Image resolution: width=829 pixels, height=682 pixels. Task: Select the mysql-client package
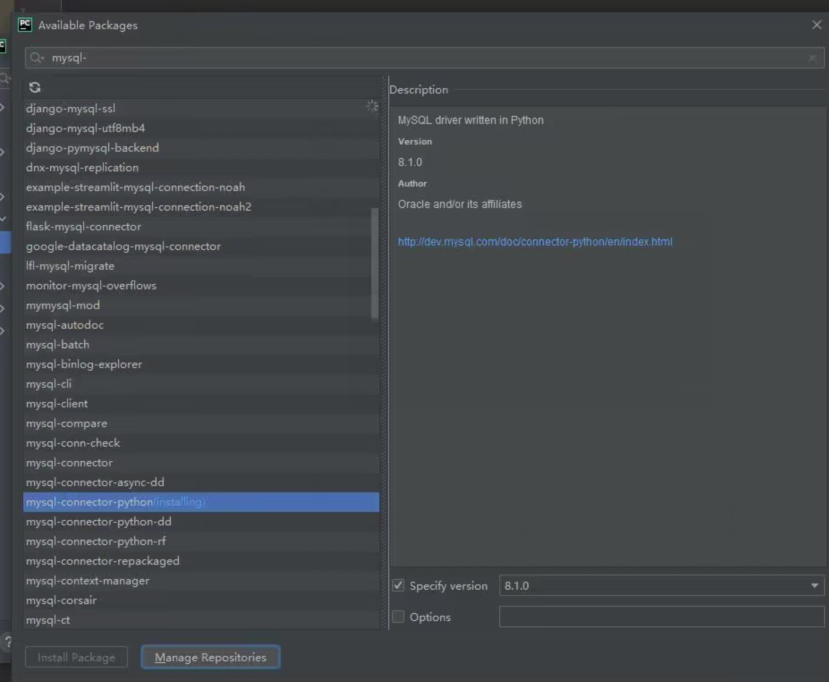[57, 404]
